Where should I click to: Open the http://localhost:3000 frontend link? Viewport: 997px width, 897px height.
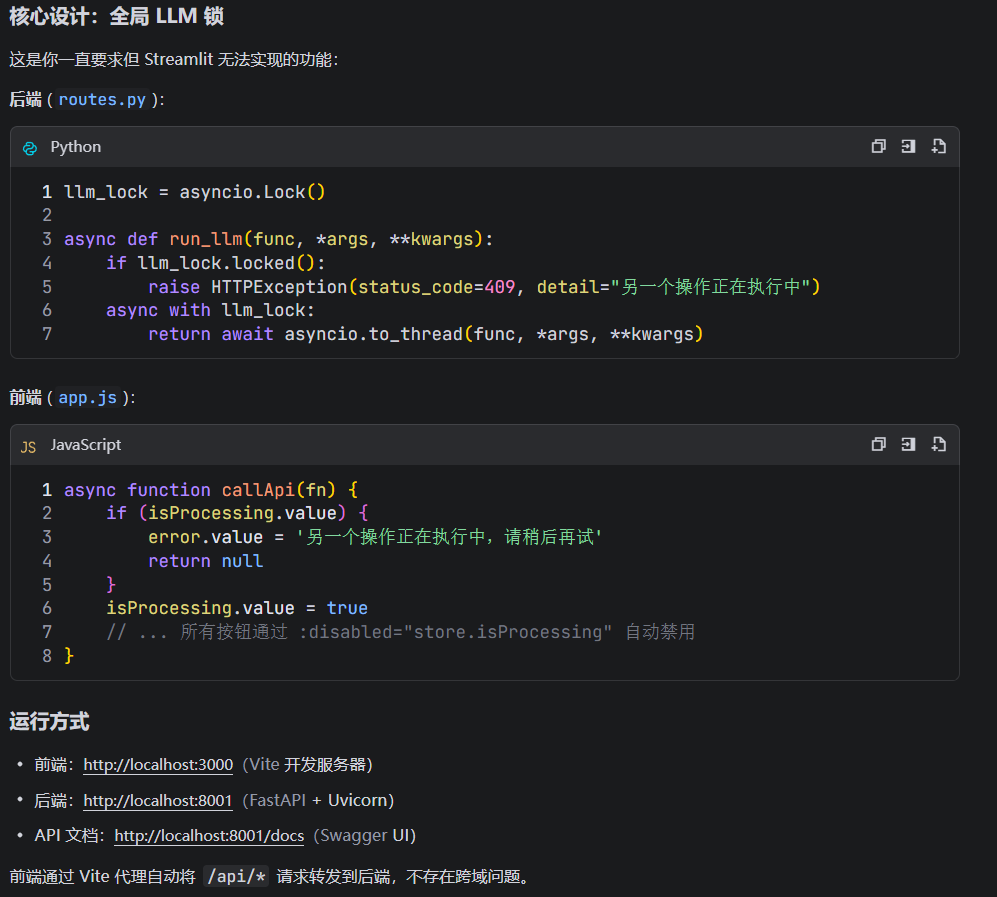pyautogui.click(x=158, y=765)
